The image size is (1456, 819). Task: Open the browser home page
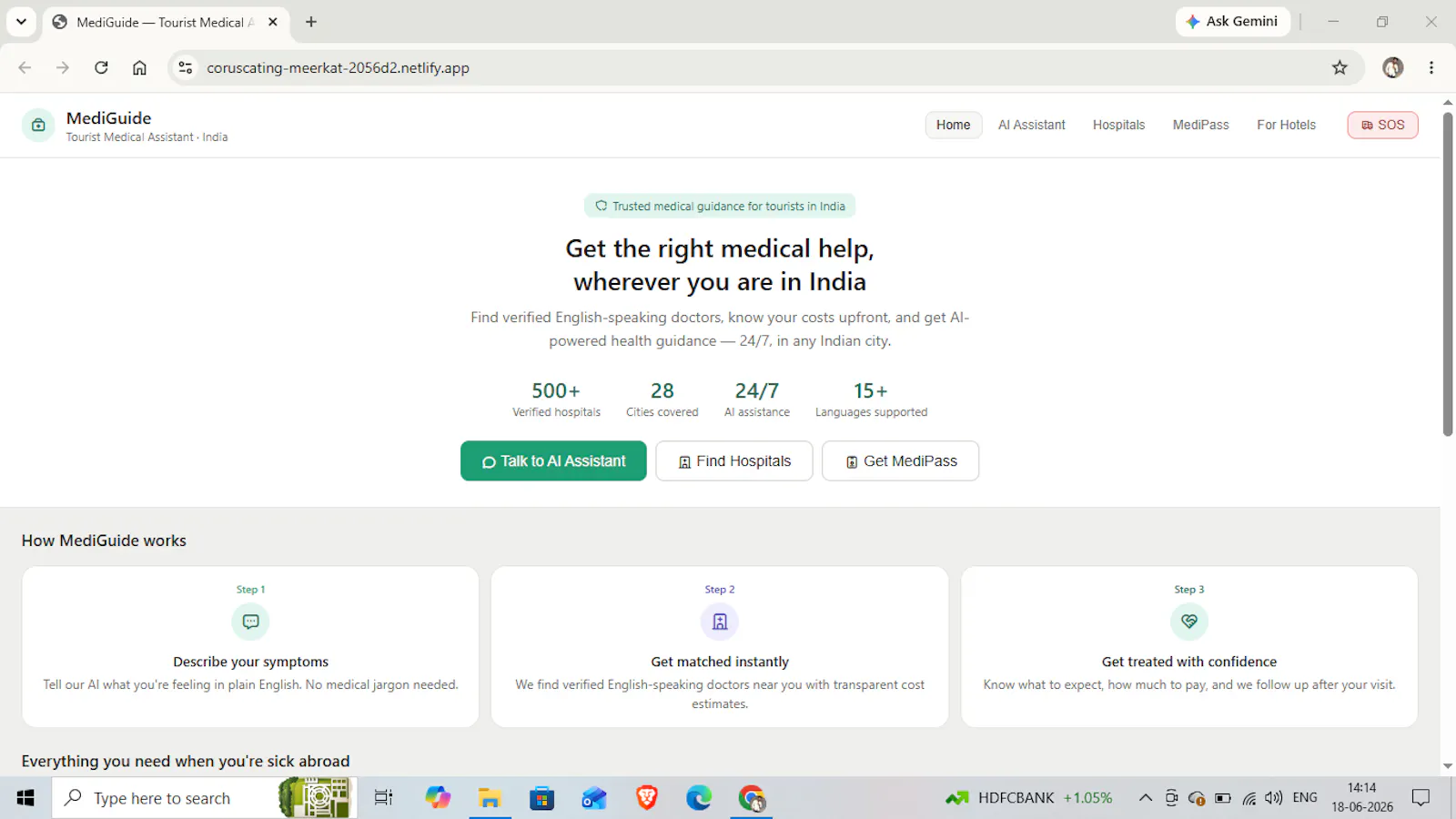tap(139, 67)
